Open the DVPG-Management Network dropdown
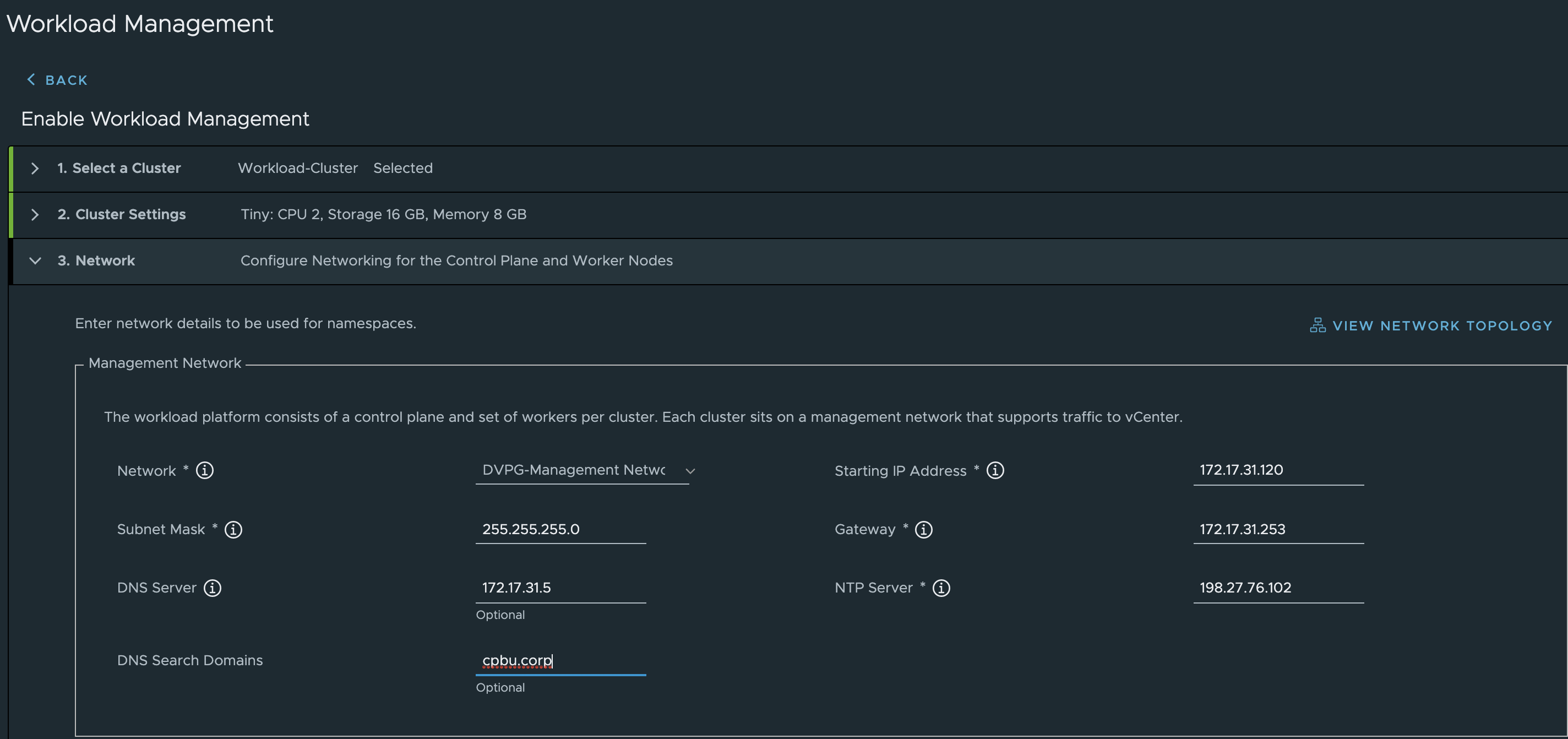 (582, 470)
